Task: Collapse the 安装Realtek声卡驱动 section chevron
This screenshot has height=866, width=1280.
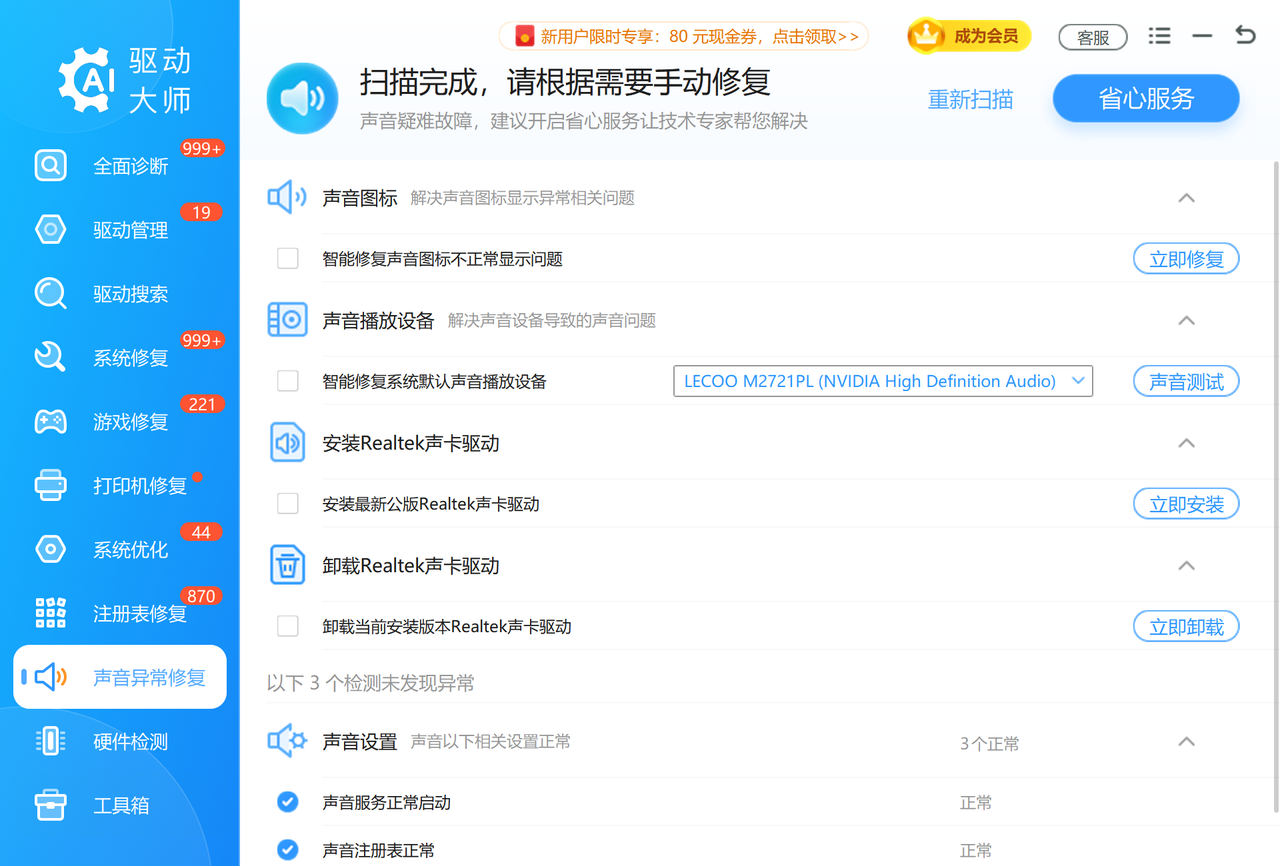Action: click(x=1187, y=443)
